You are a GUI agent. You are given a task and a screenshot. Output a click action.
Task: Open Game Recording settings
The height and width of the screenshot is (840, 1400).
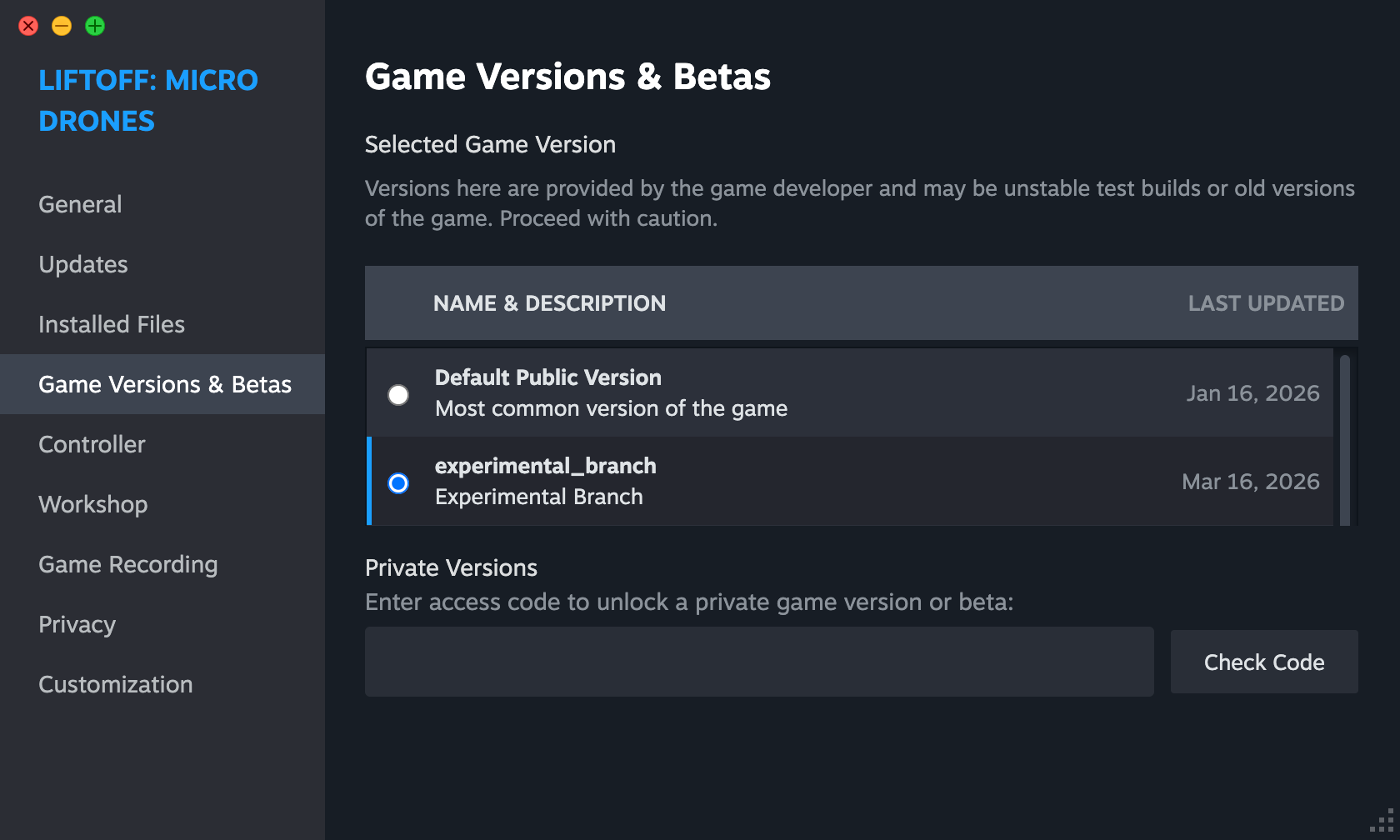(x=128, y=564)
